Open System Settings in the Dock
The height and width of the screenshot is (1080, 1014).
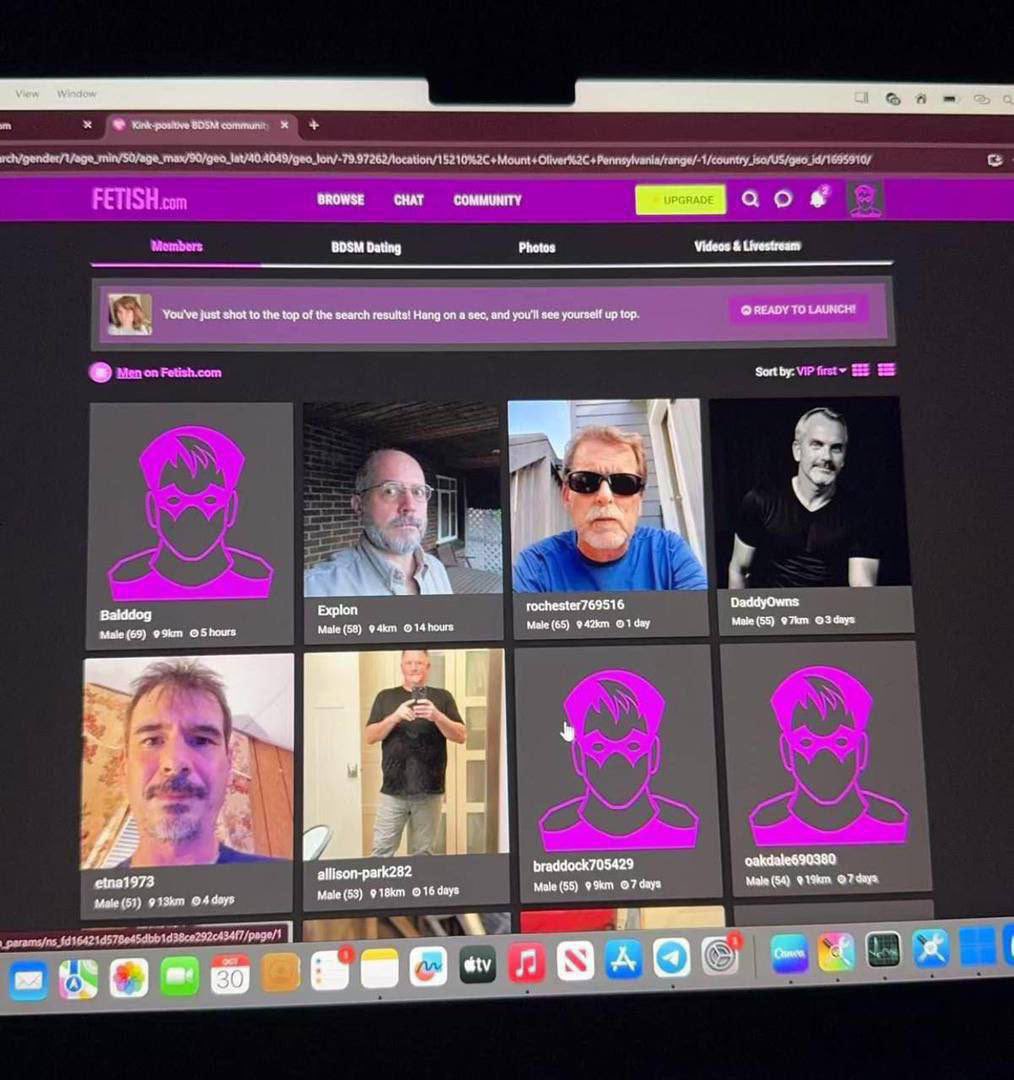[721, 956]
